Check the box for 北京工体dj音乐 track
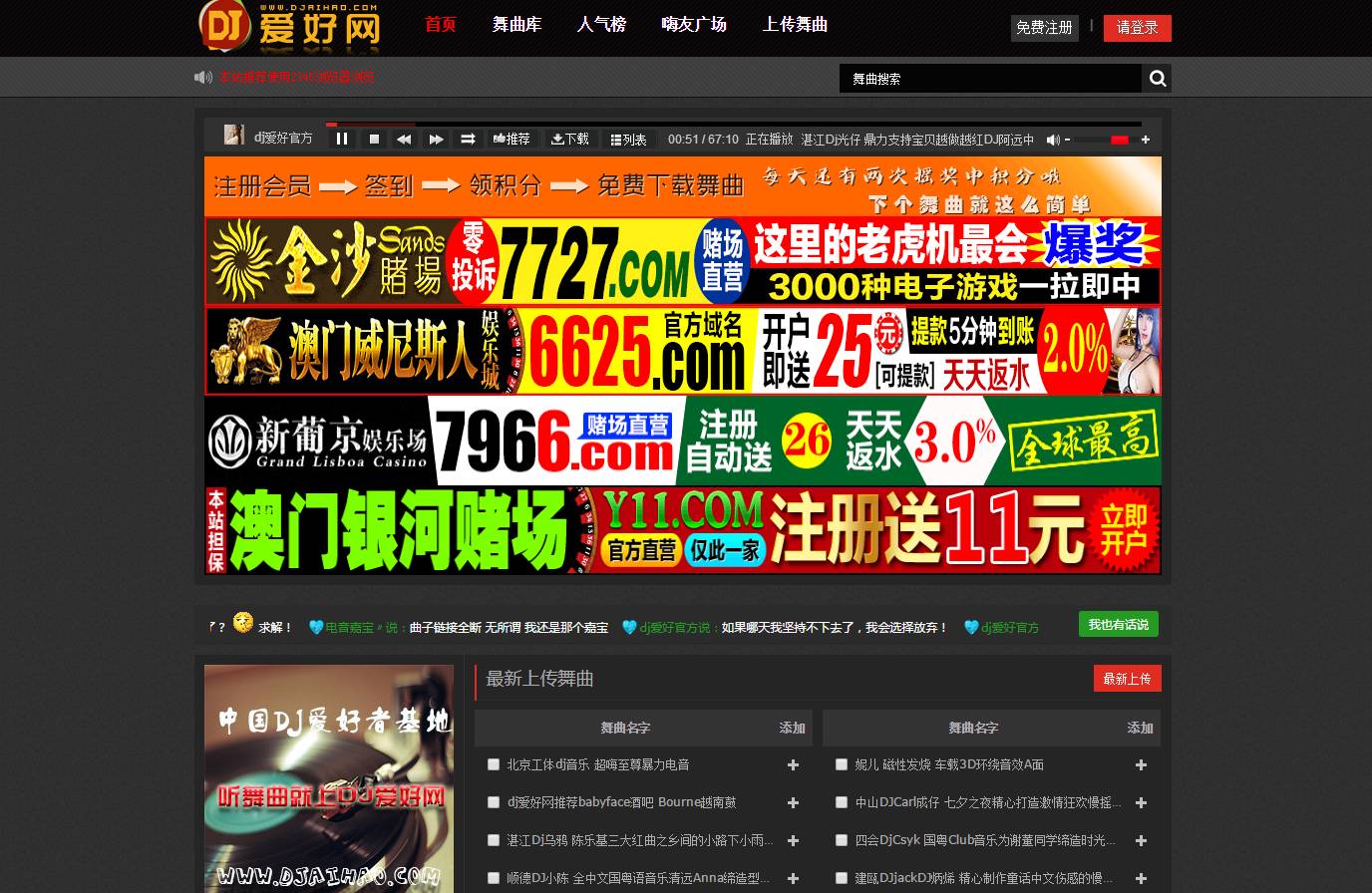The width and height of the screenshot is (1372, 893). pyautogui.click(x=494, y=764)
